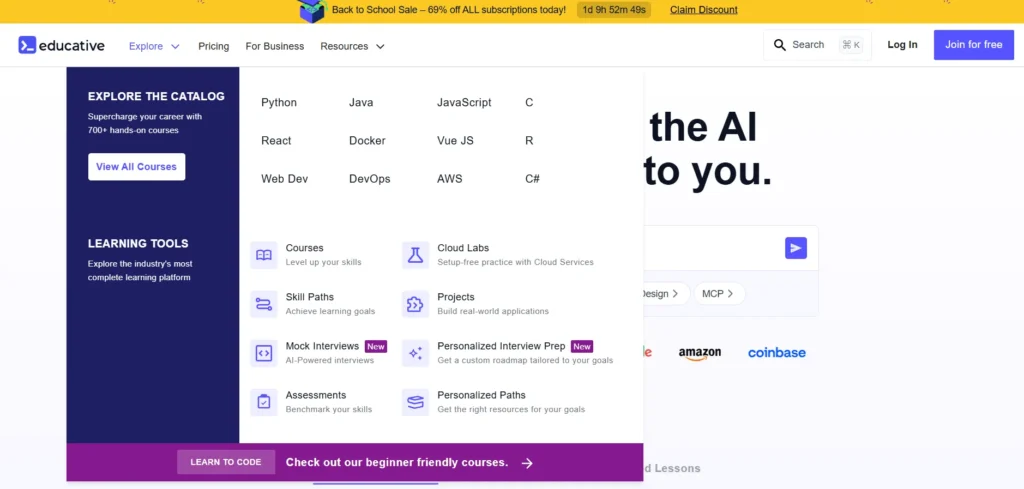The height and width of the screenshot is (489, 1024).
Task: Click the Skill Paths icon
Action: (264, 304)
